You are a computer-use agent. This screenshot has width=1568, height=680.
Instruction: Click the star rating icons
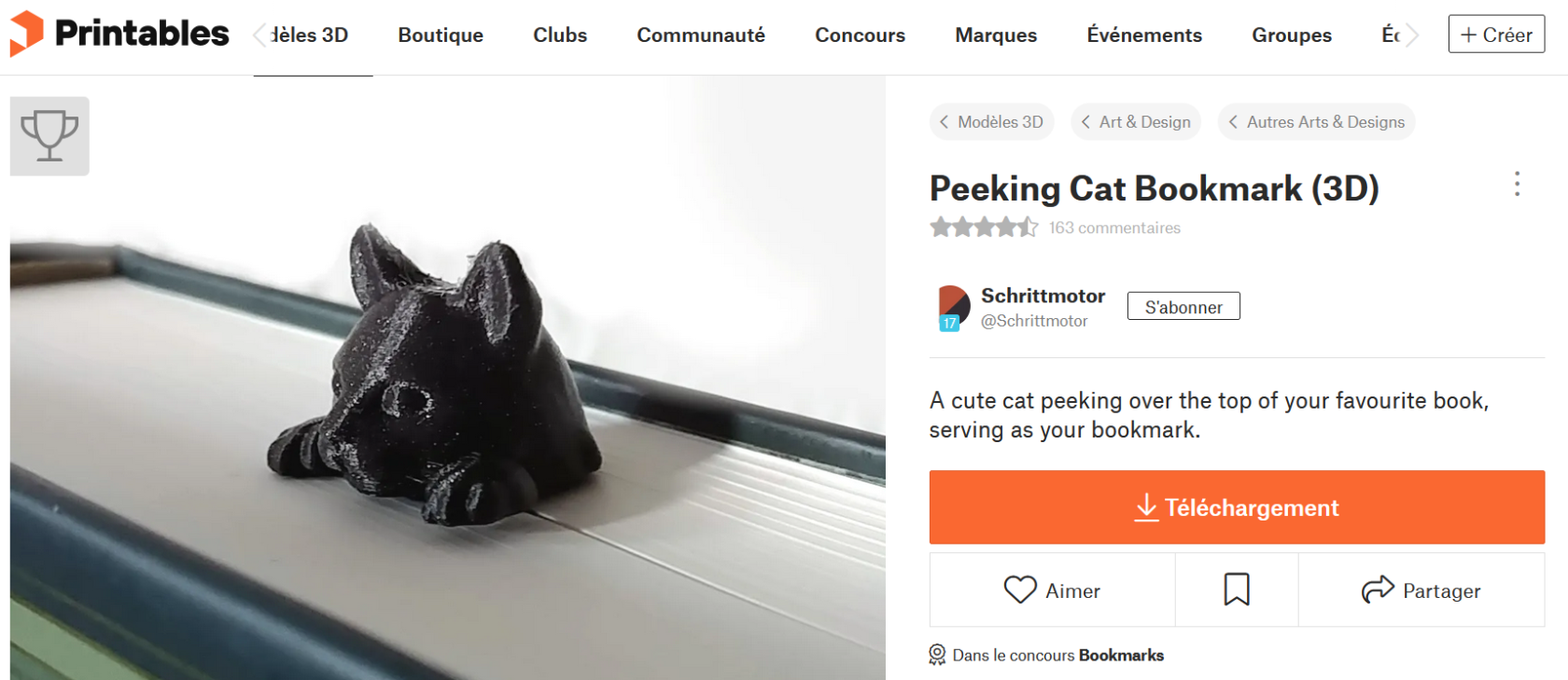coord(984,228)
